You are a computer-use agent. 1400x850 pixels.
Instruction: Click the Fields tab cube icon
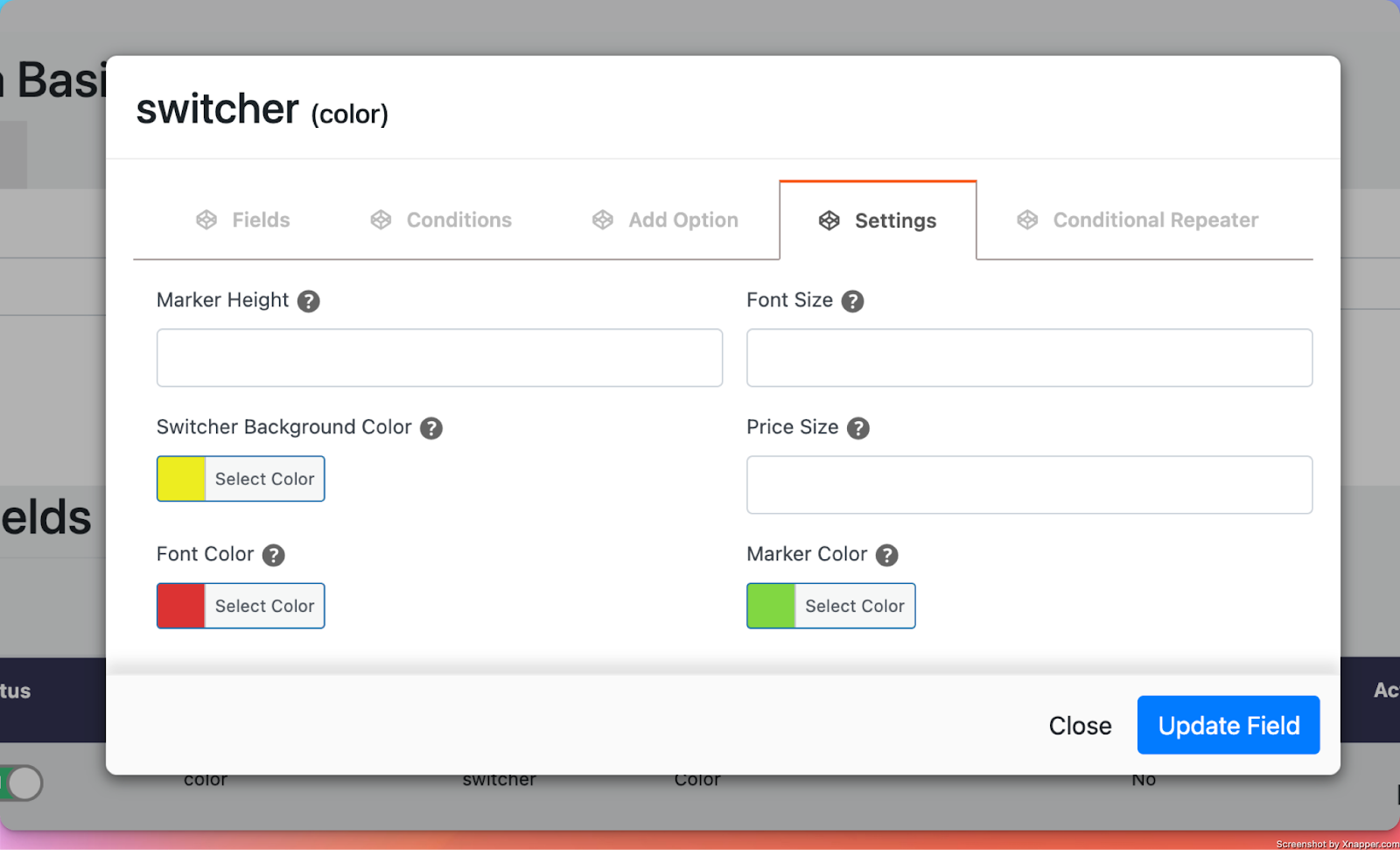point(206,220)
